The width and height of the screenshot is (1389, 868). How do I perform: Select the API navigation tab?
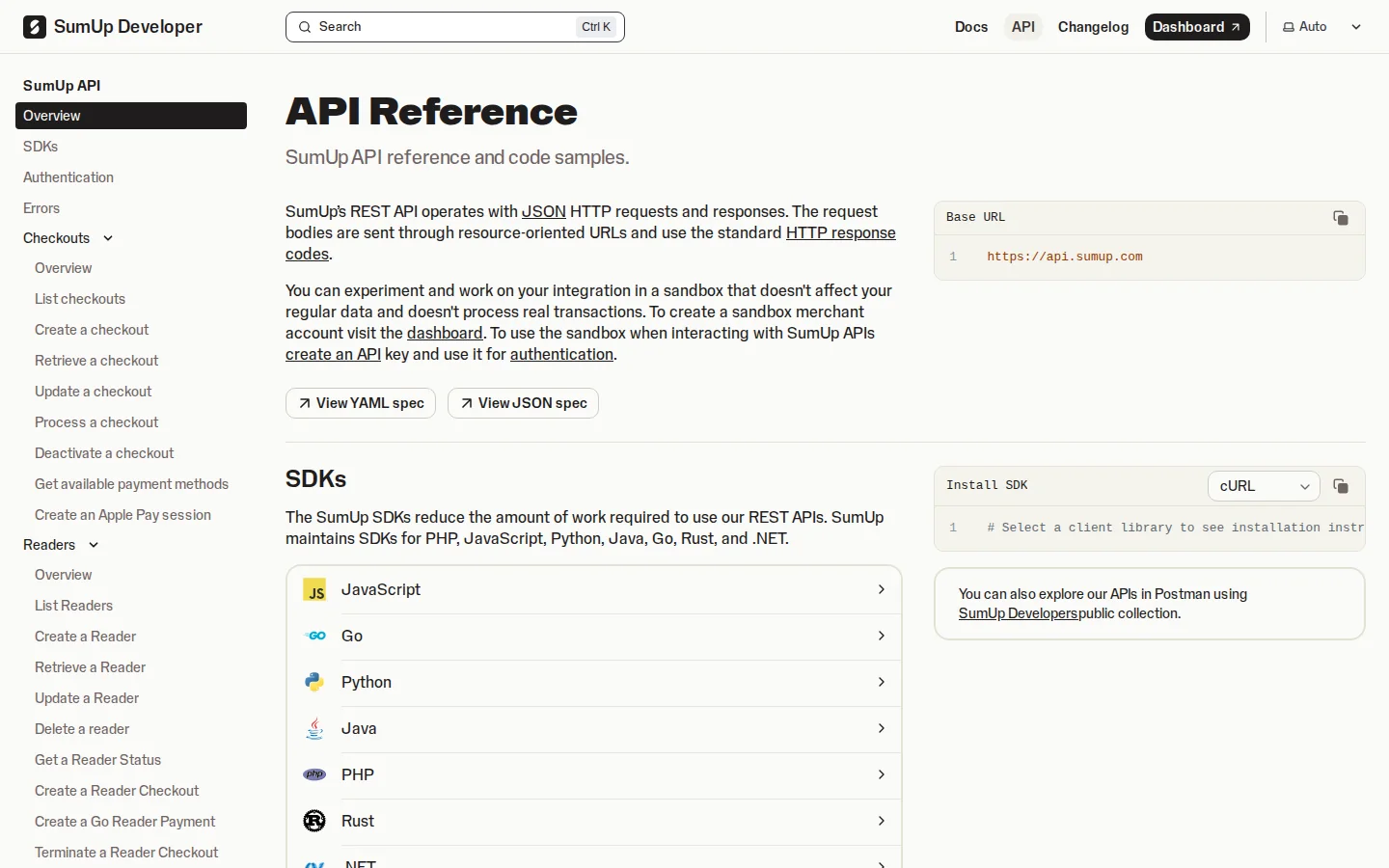pos(1023,27)
